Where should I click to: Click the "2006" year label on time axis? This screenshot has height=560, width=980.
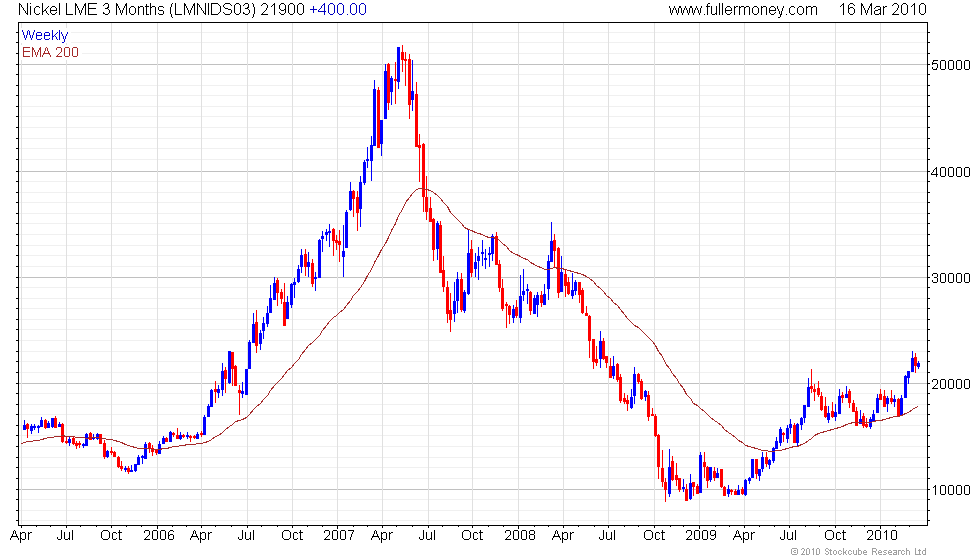(158, 536)
